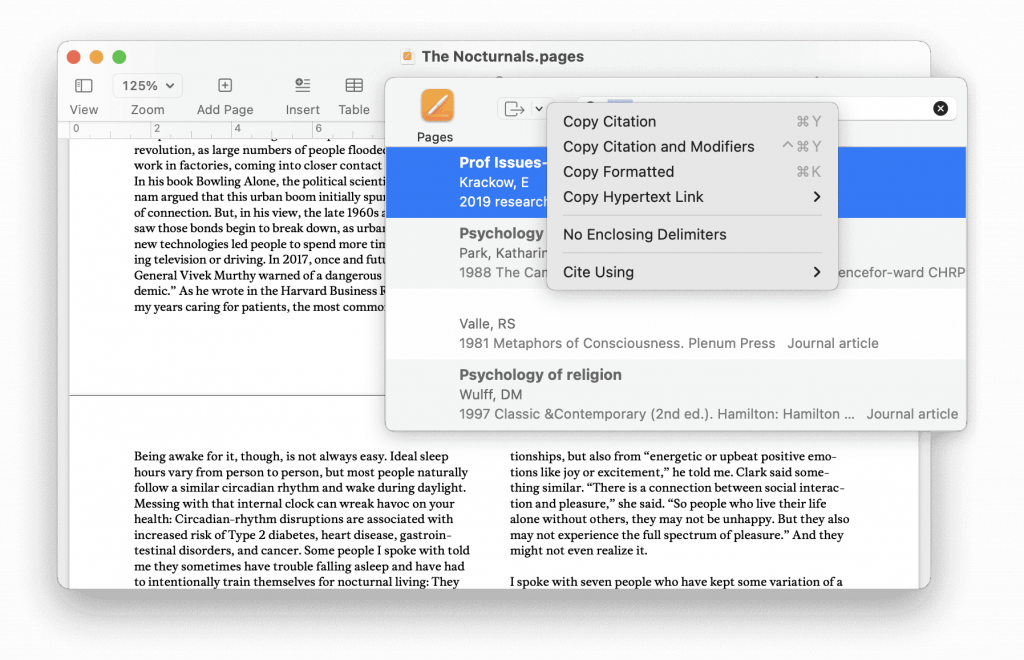Select Copy Formatted menu item
This screenshot has width=1024, height=660.
pyautogui.click(x=618, y=172)
